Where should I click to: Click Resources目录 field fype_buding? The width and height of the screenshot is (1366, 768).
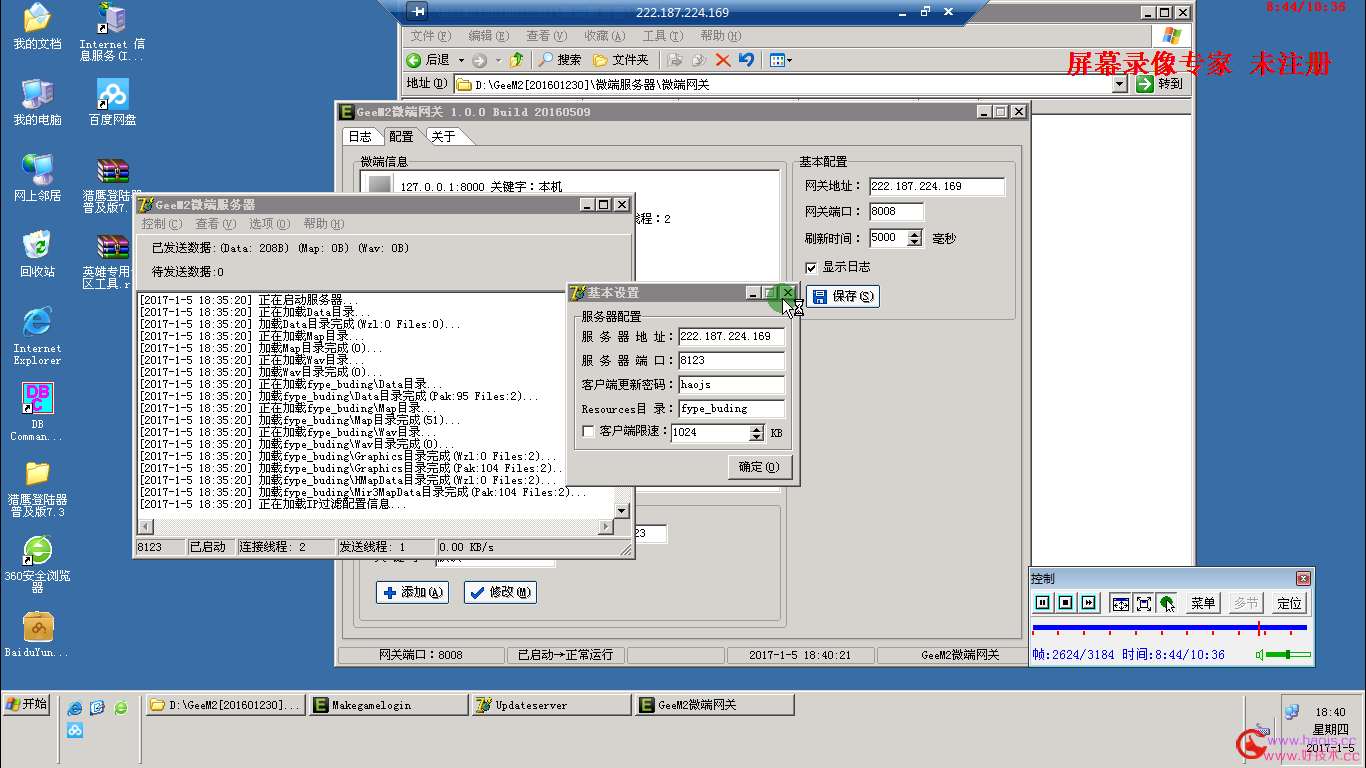[x=731, y=408]
